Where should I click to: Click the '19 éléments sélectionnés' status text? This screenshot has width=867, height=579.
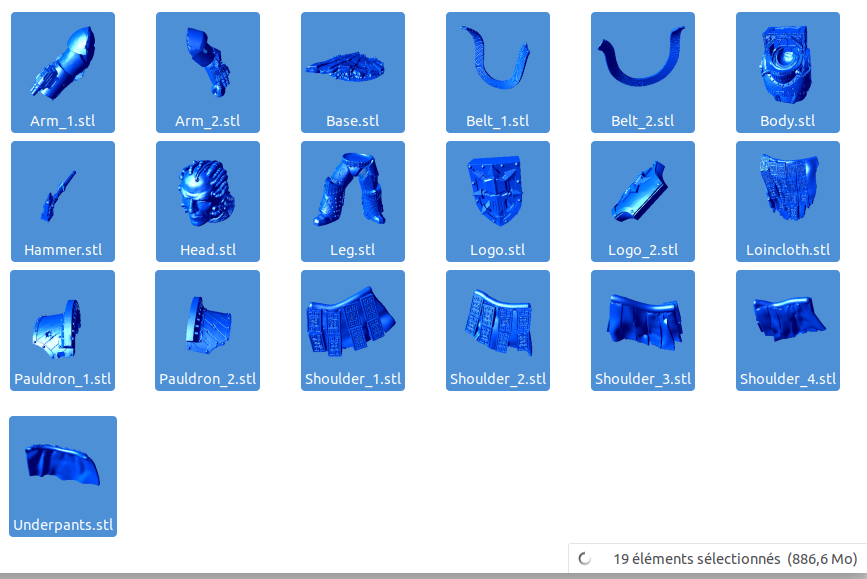click(x=697, y=559)
